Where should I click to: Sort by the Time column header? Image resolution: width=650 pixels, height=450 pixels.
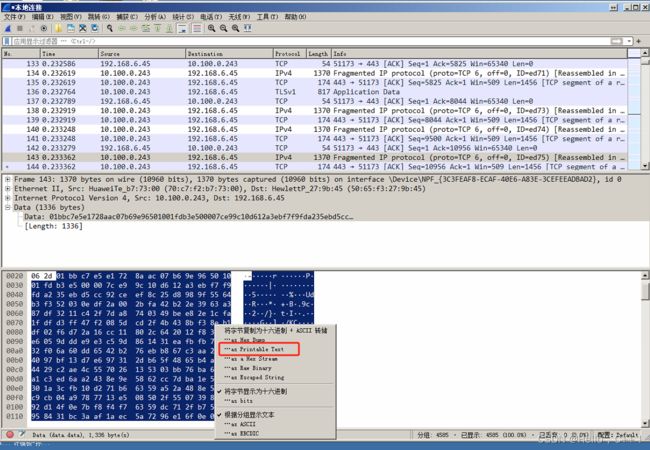point(69,54)
